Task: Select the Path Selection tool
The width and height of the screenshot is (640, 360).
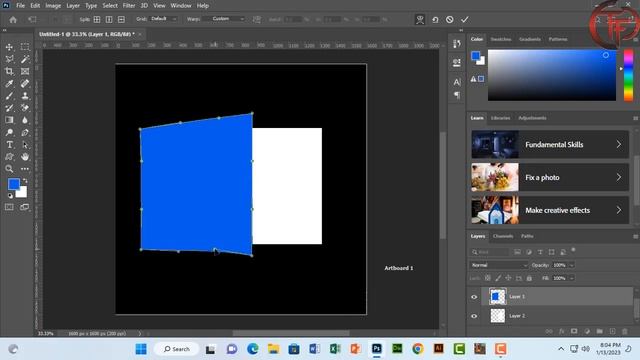Action: (x=25, y=144)
